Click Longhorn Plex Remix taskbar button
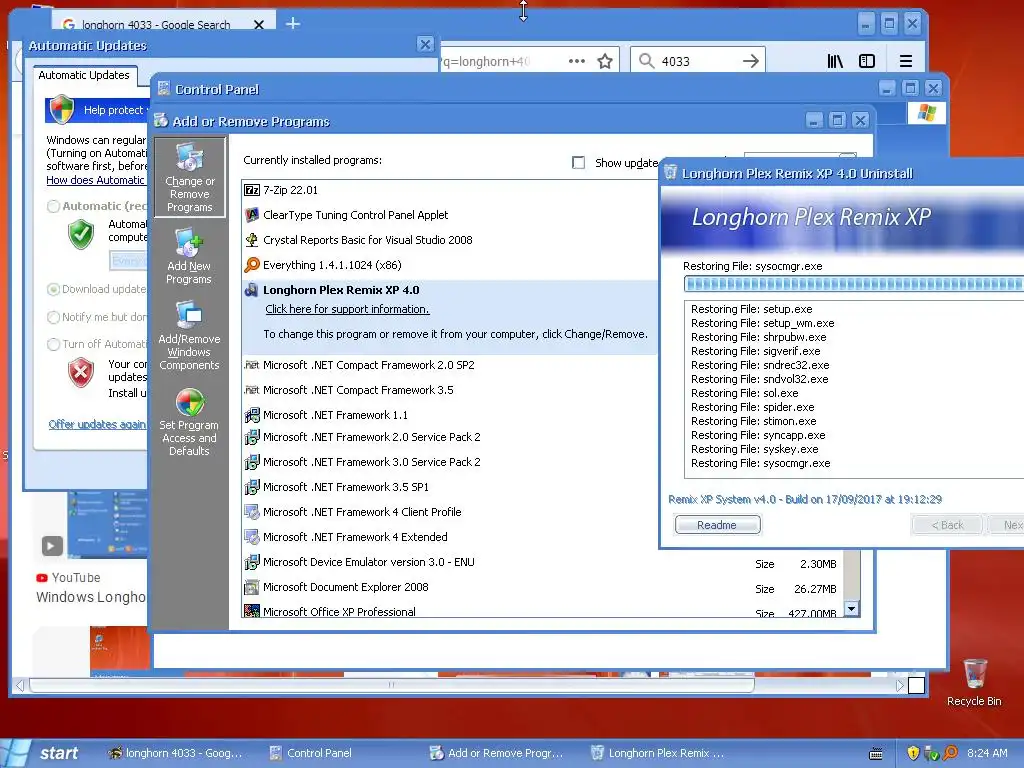 (x=658, y=753)
